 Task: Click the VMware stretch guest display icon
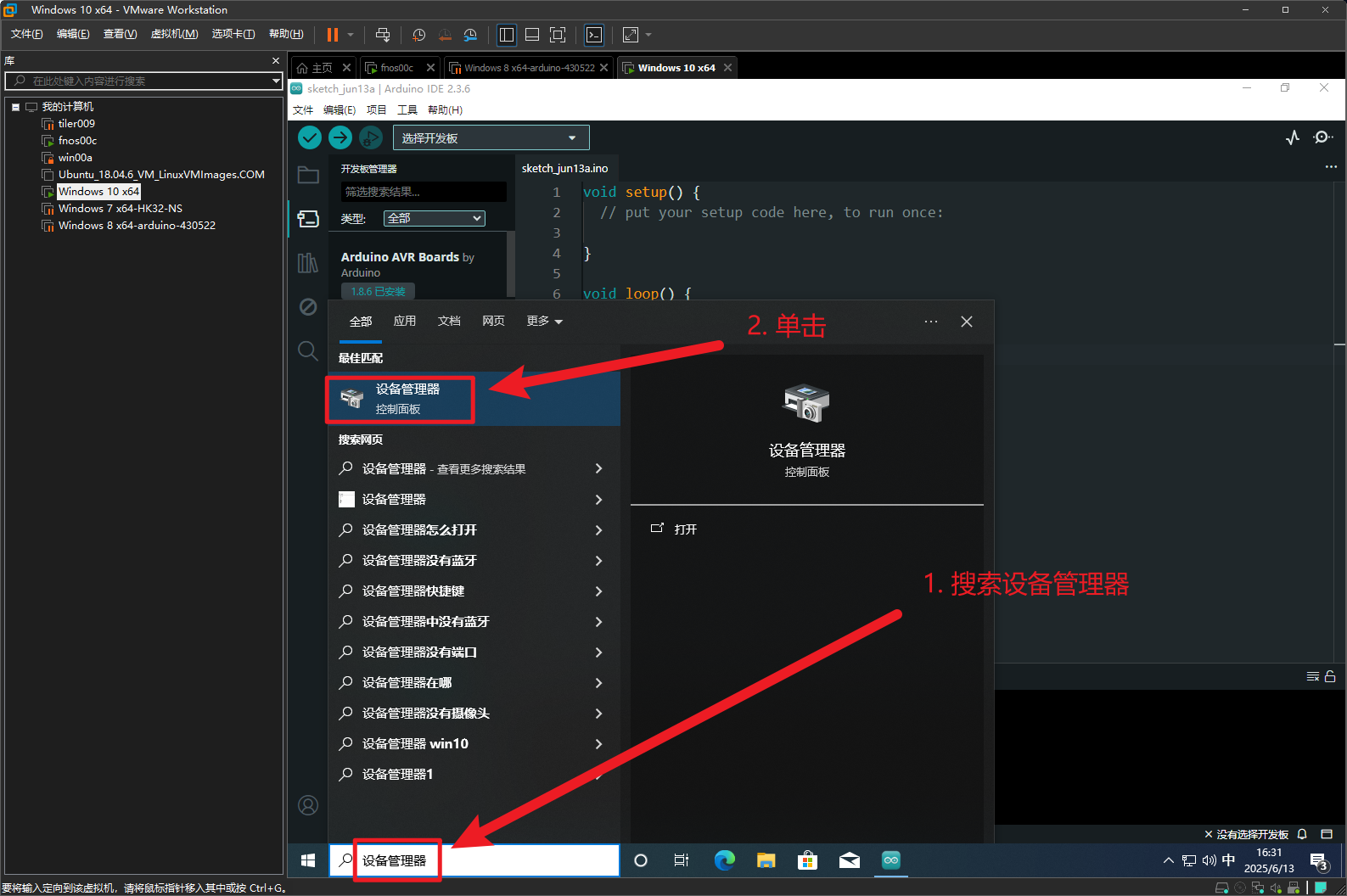(x=631, y=35)
